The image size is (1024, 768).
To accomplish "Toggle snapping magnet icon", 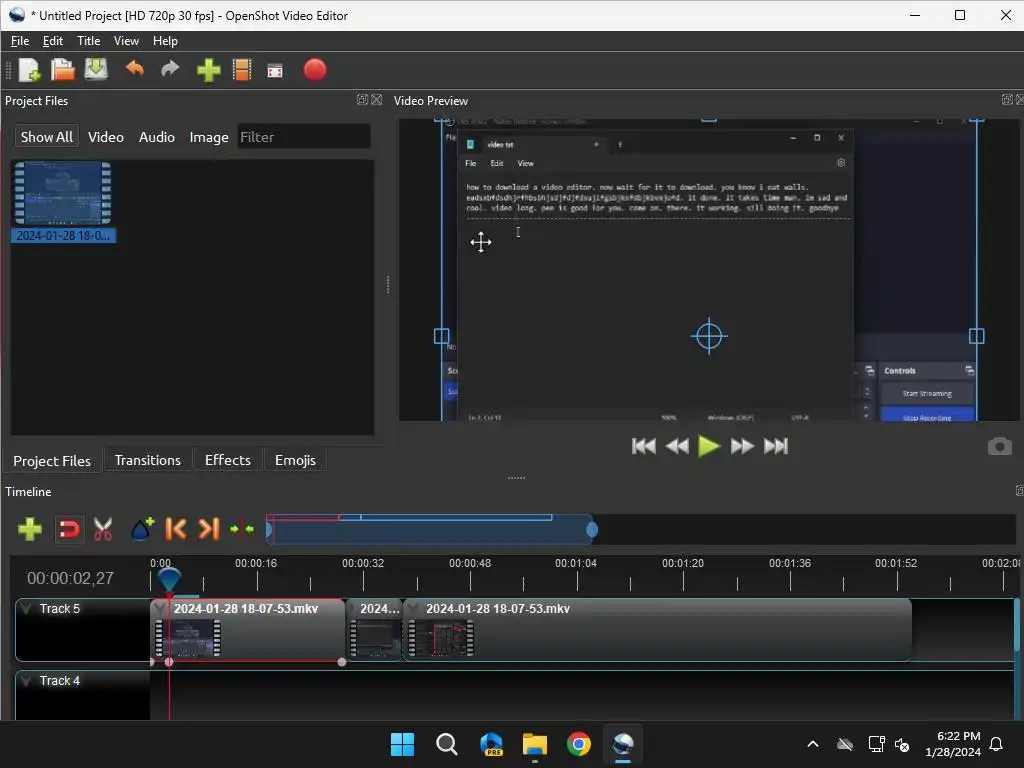I will (x=69, y=529).
